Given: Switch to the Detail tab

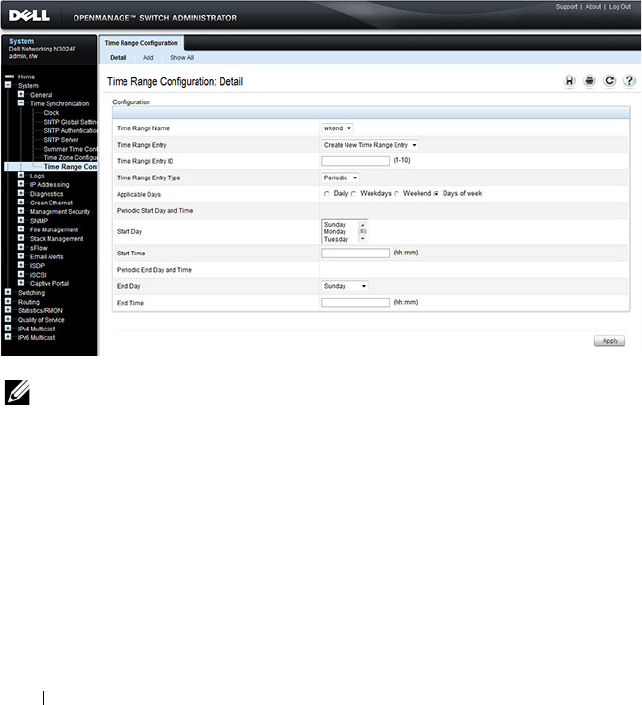Looking at the screenshot, I should pos(118,58).
